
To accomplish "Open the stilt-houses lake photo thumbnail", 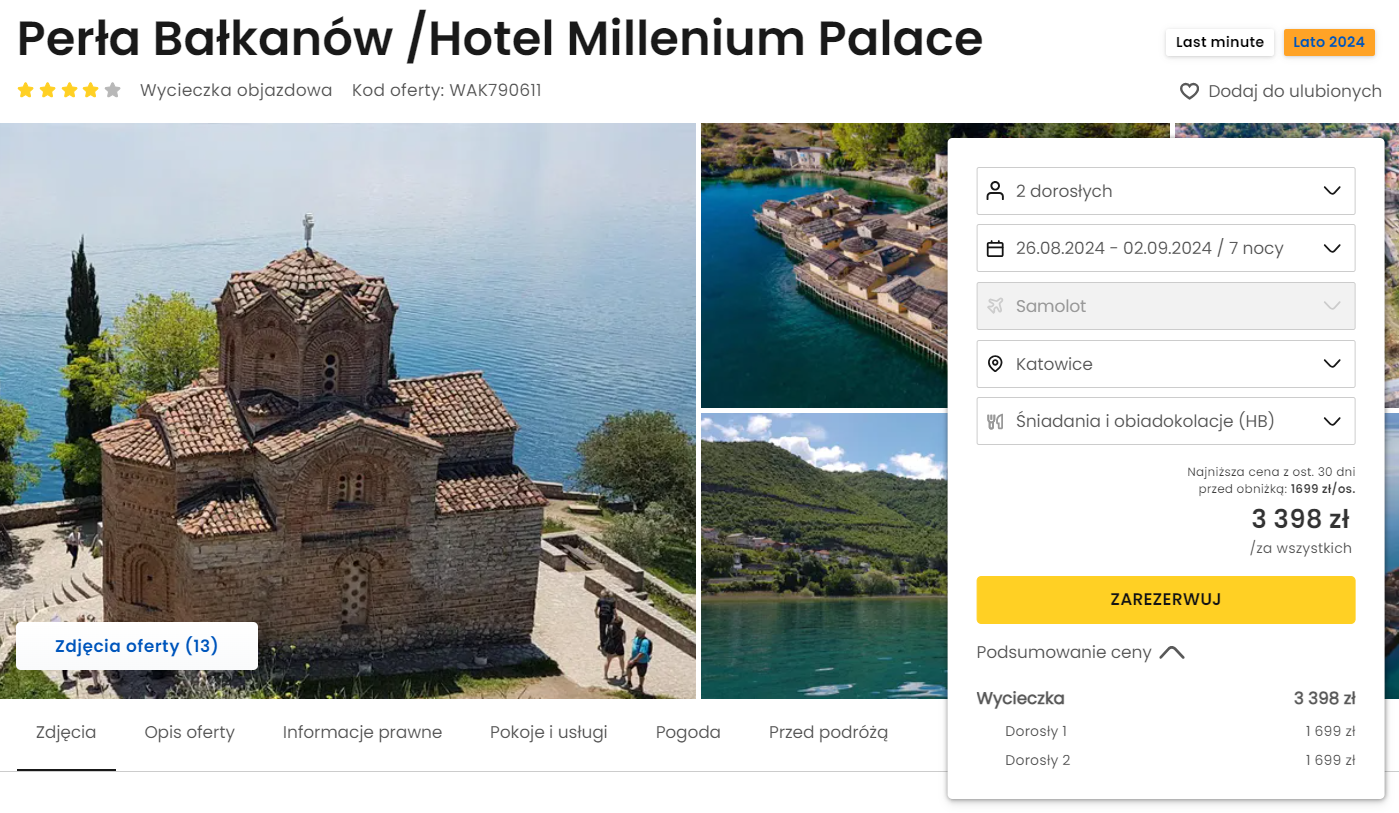I will tap(824, 266).
